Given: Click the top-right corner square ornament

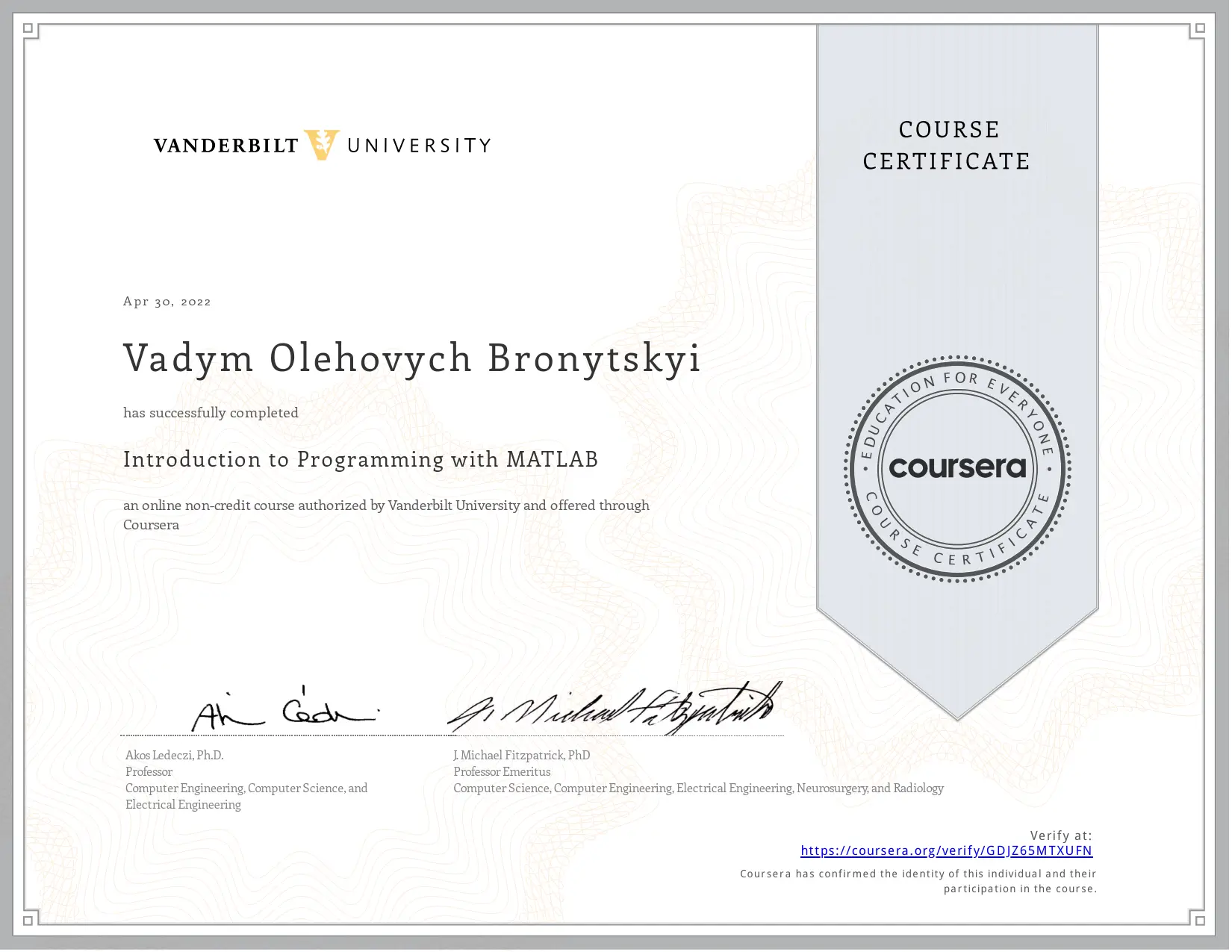Looking at the screenshot, I should (1199, 29).
